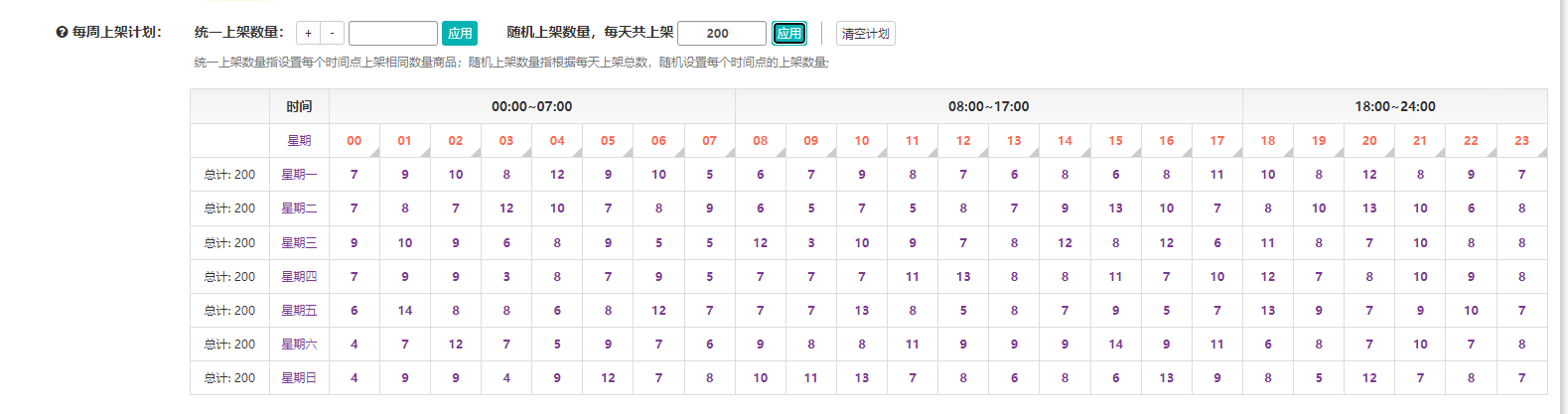Apply the 随机上架数量 daily total
Screen dimensions: 1568x414
pos(789,34)
